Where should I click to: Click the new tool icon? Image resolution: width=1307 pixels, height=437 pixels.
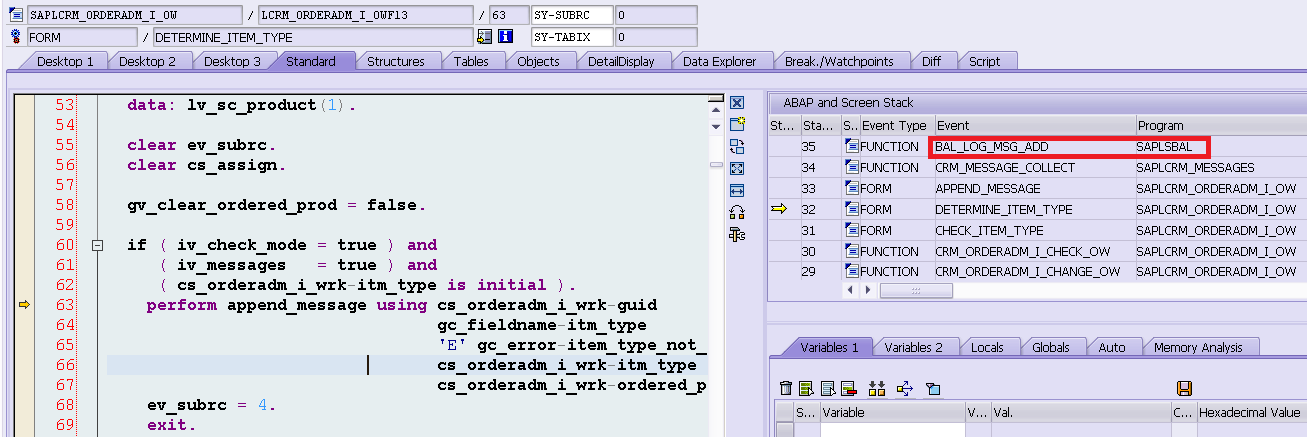(738, 125)
